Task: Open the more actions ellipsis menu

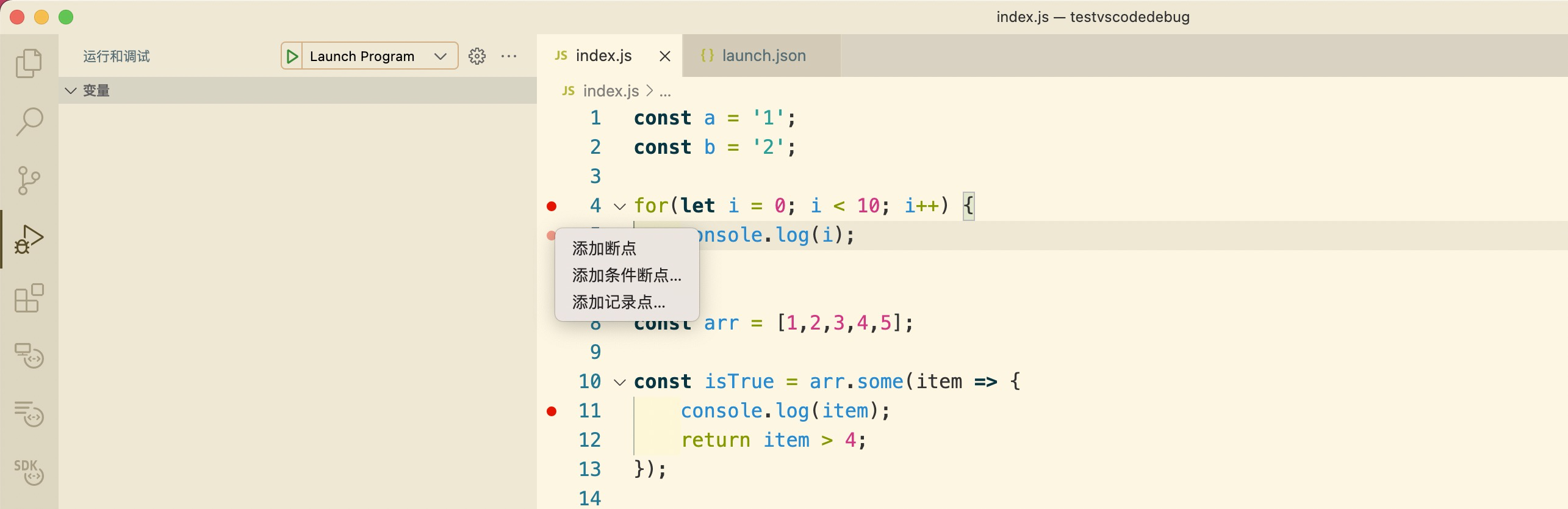Action: point(509,56)
